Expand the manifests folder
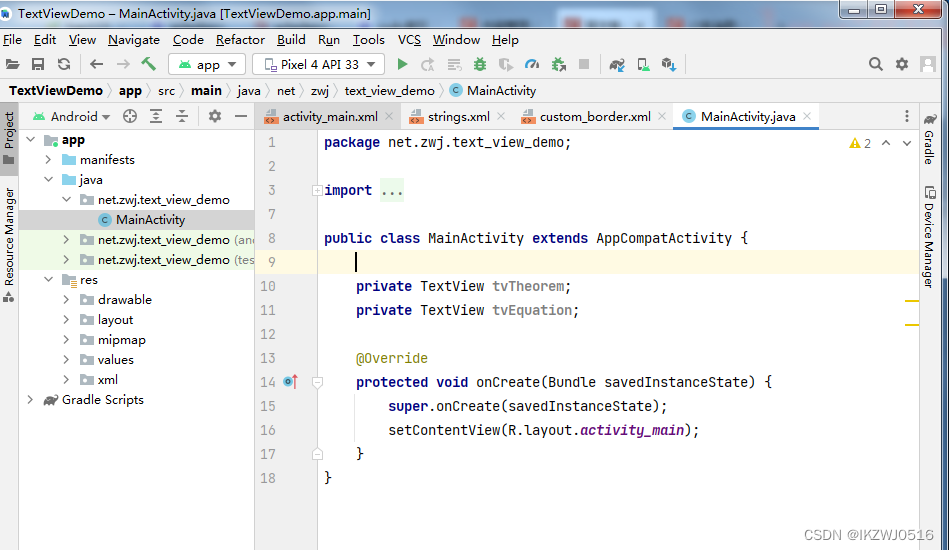949x550 pixels. click(48, 160)
